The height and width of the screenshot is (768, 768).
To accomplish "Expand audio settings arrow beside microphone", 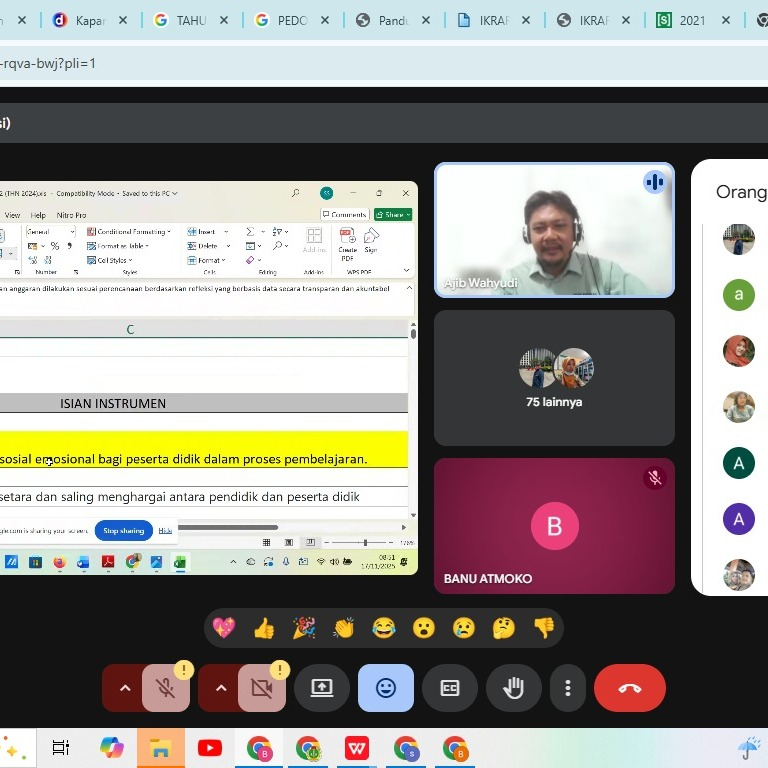I will pos(125,688).
